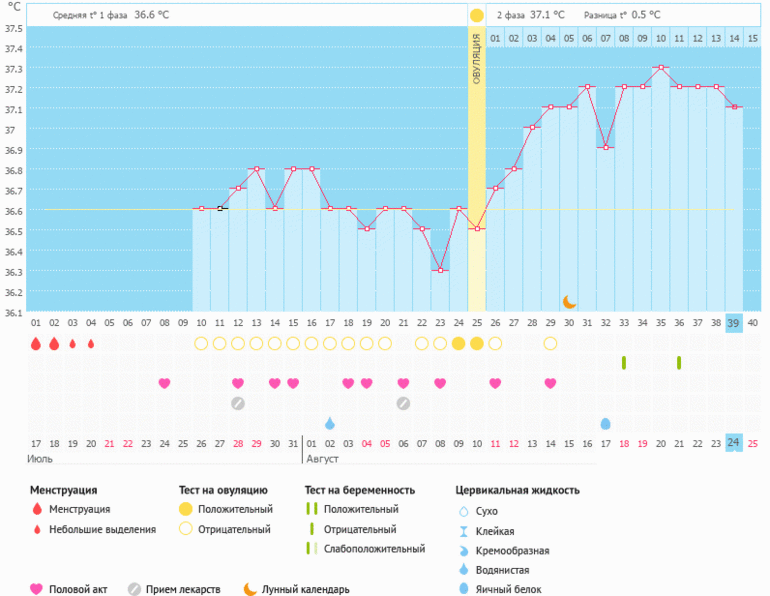Select the highlighted cycle day 39 cell
Viewport: 770px width, 596px height.
[x=733, y=322]
